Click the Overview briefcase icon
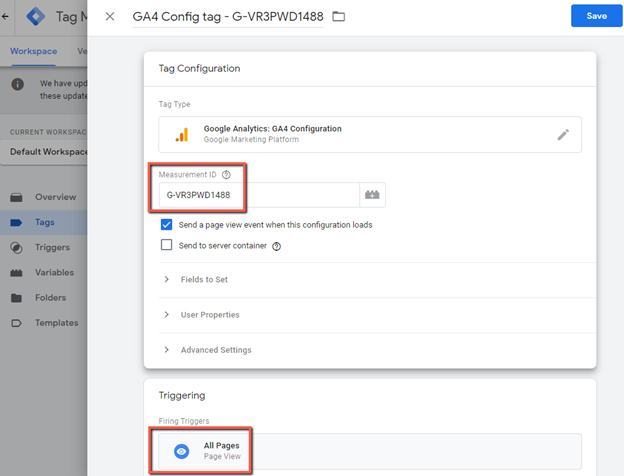 click(x=16, y=197)
